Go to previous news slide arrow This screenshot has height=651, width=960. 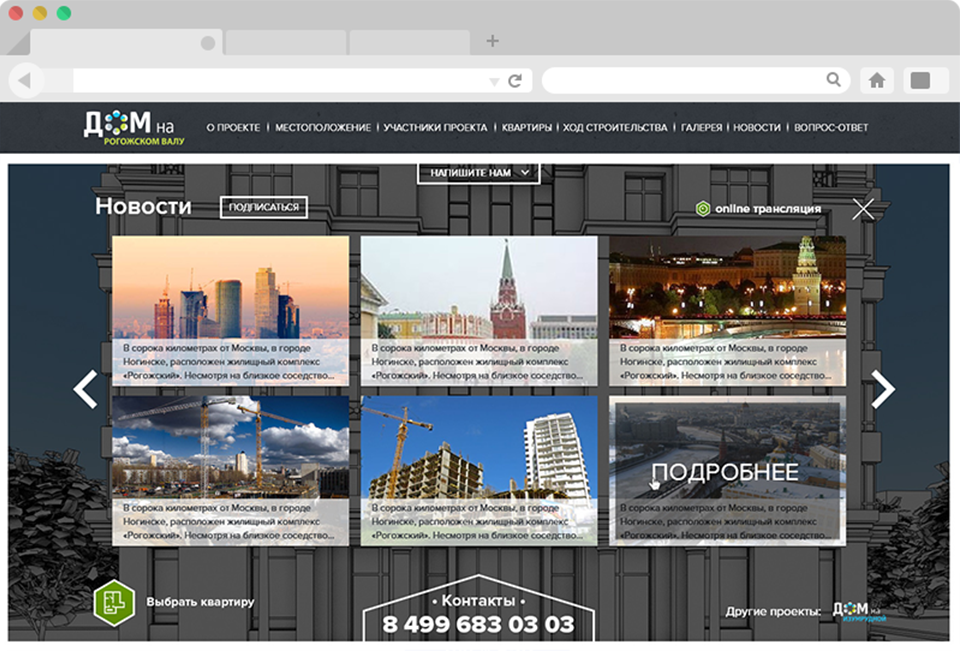[x=86, y=389]
